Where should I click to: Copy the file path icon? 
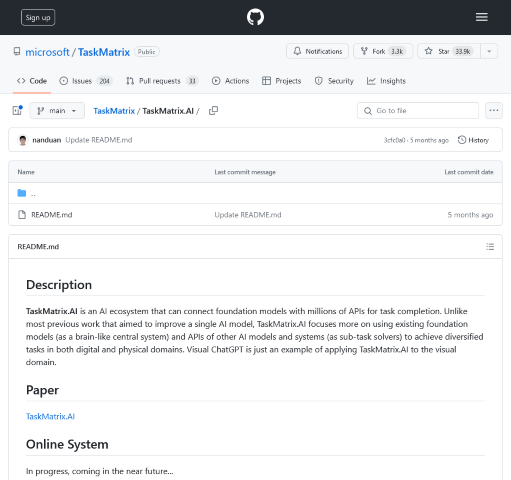213,111
